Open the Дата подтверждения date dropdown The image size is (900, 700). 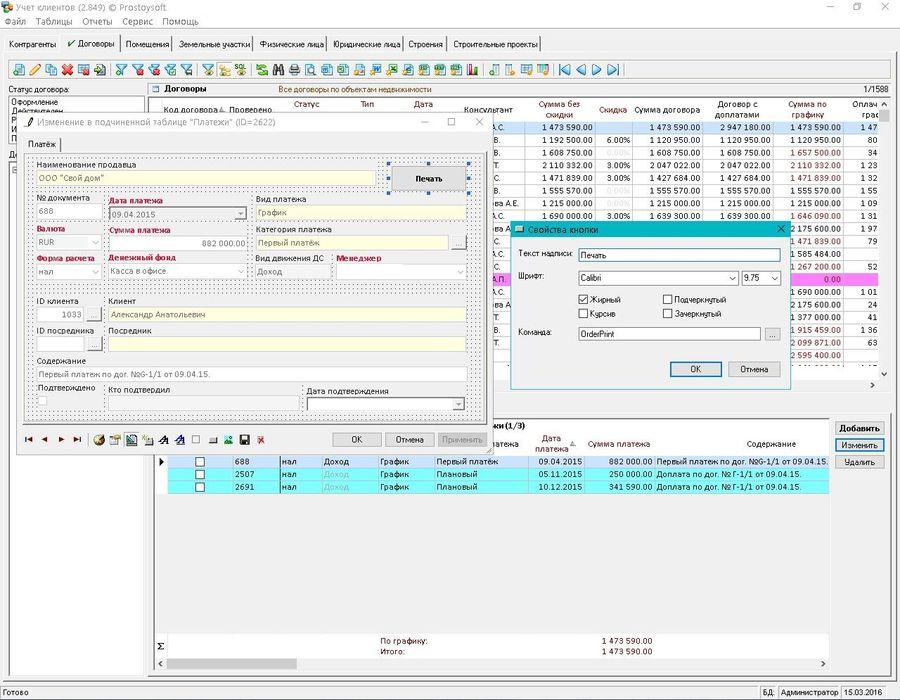[459, 404]
